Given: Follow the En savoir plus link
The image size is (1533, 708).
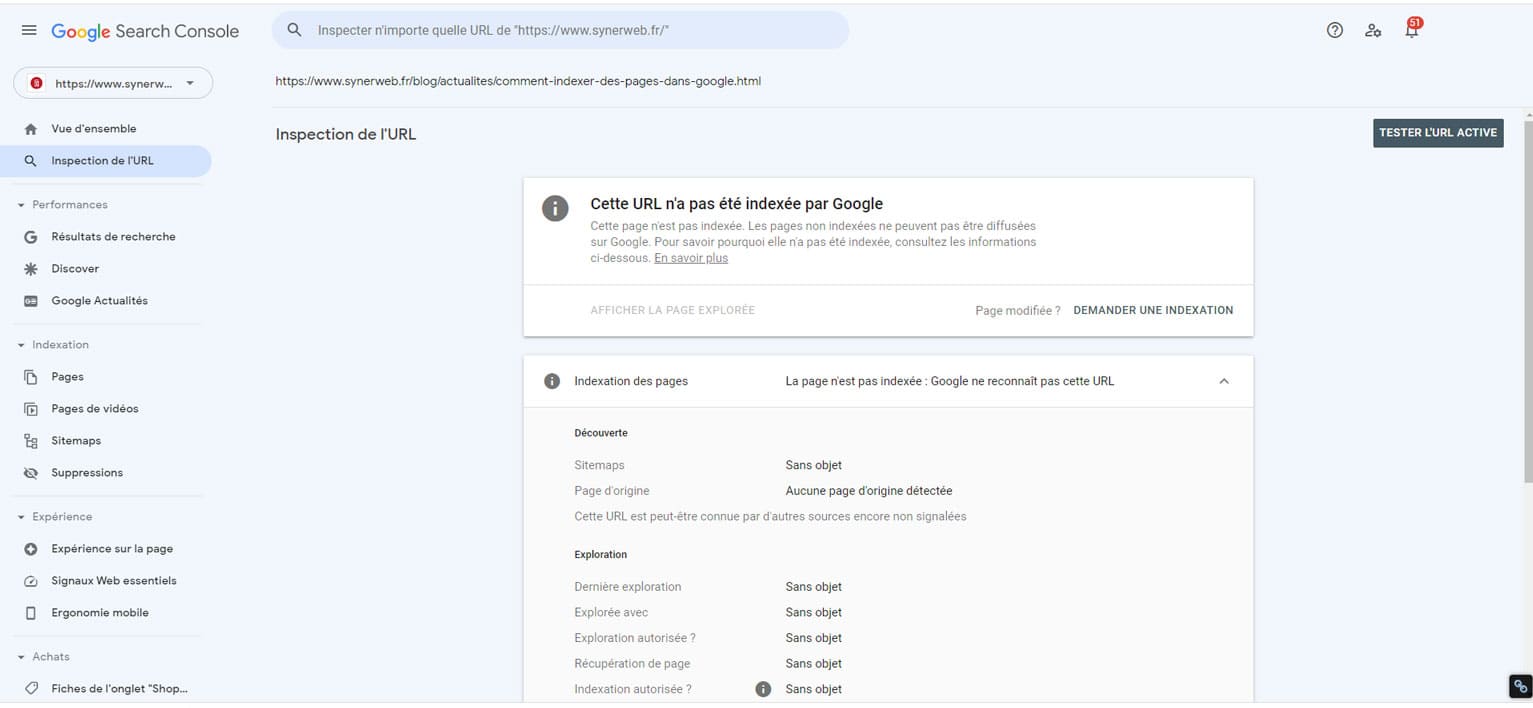Looking at the screenshot, I should pyautogui.click(x=691, y=258).
